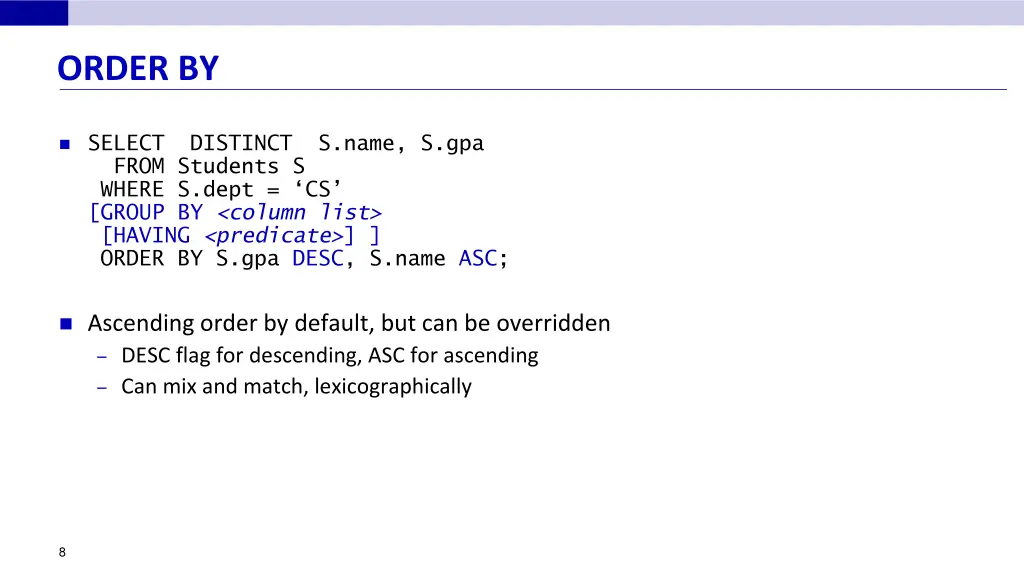Image resolution: width=1024 pixels, height=576 pixels.
Task: Click the slide number 8
Action: 62,552
